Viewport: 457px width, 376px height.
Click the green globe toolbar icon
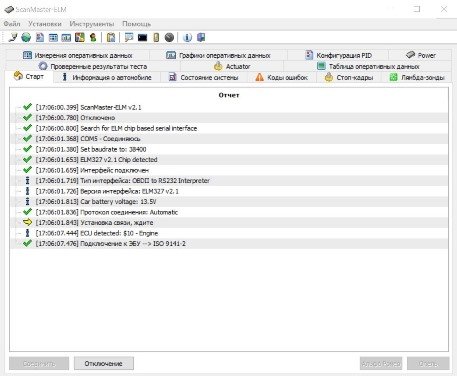(x=26, y=38)
